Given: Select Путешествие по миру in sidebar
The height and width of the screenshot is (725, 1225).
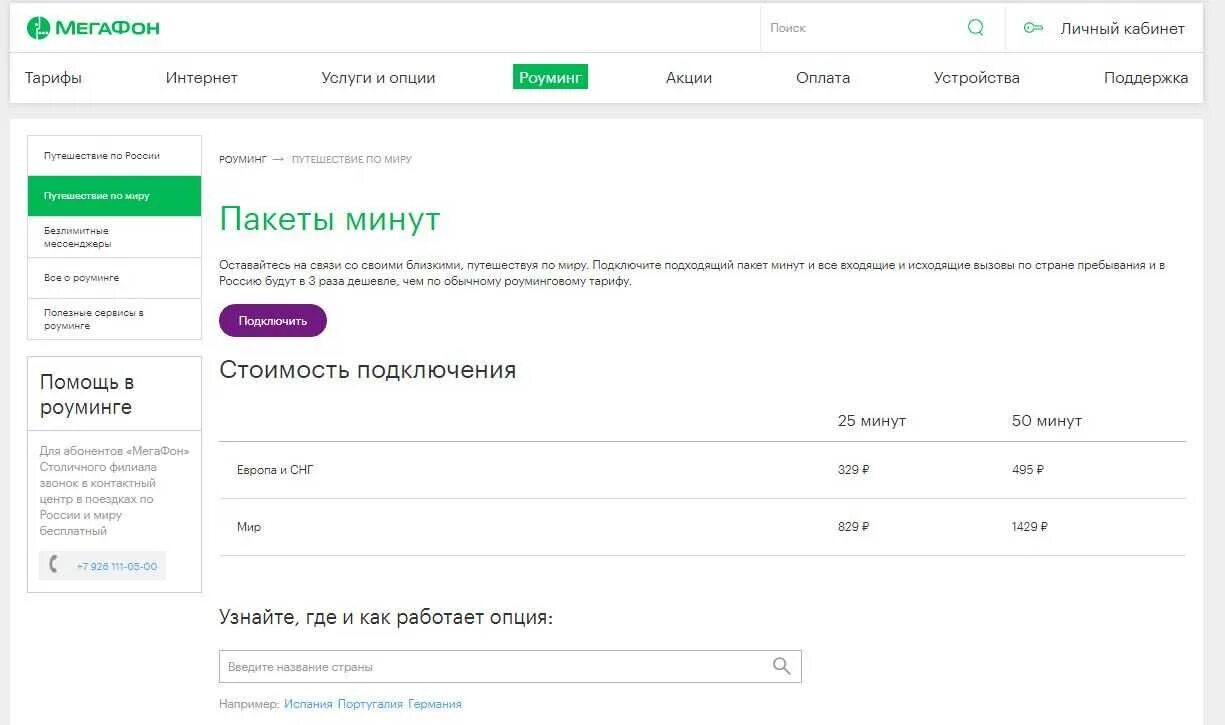Looking at the screenshot, I should point(114,196).
